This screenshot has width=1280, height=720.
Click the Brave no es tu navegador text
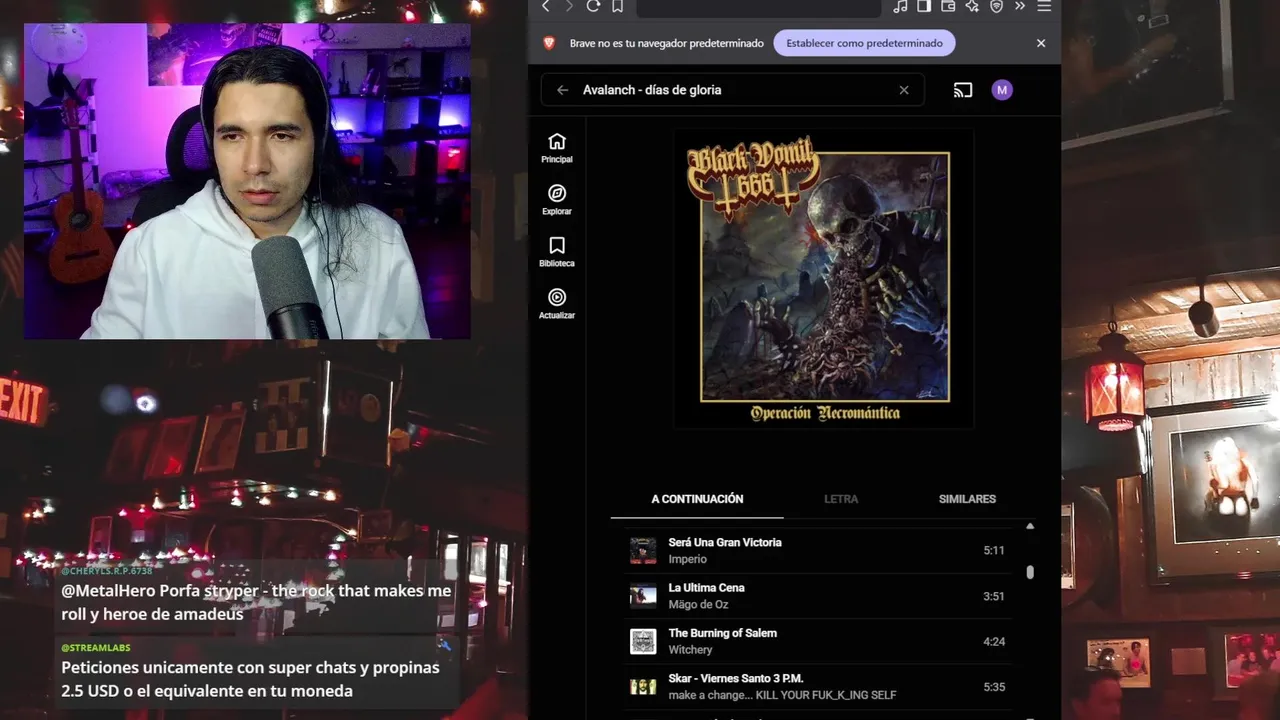click(x=667, y=43)
